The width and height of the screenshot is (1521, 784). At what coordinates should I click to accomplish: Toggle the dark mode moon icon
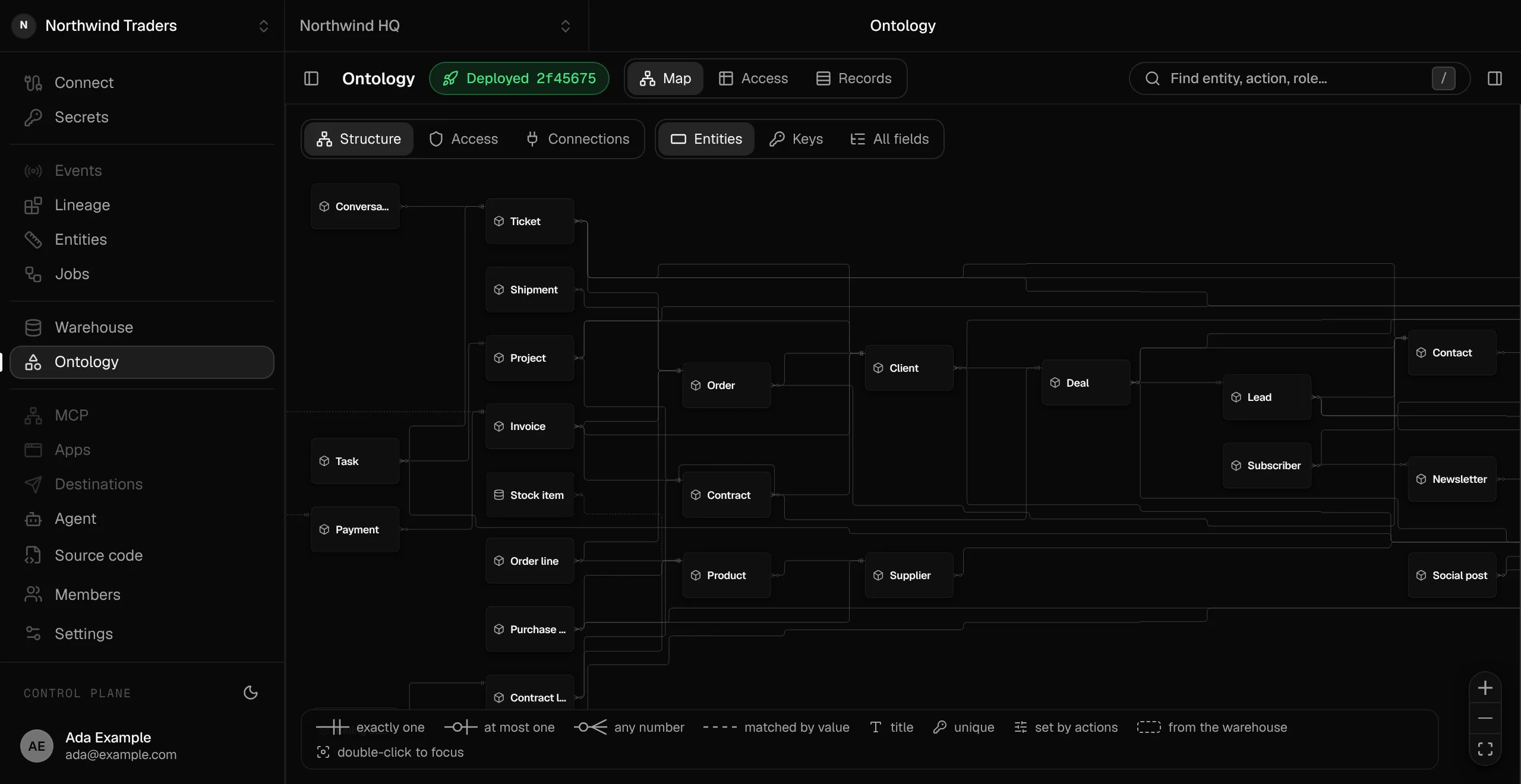click(251, 693)
